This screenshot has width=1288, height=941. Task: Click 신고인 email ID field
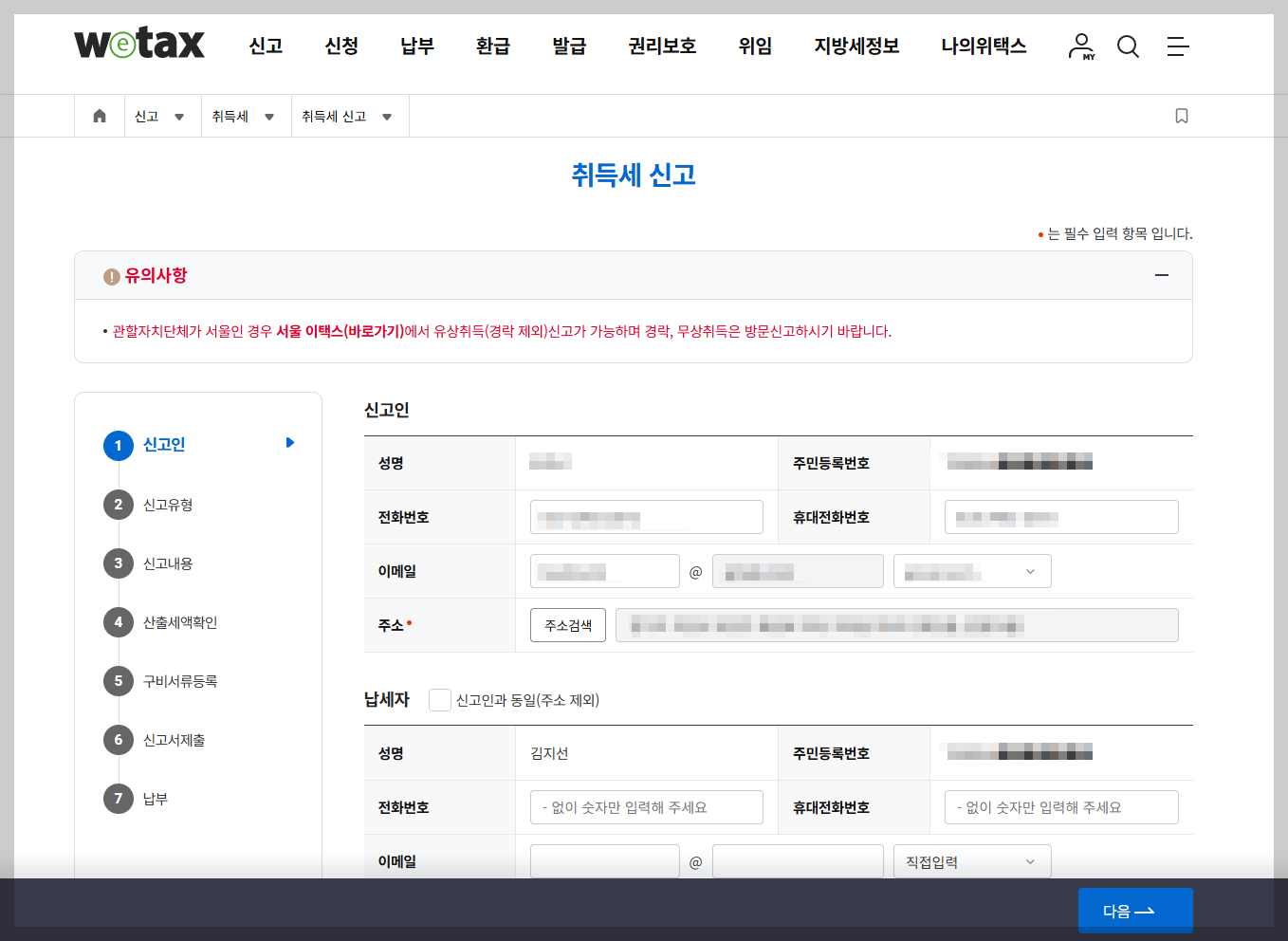click(605, 571)
